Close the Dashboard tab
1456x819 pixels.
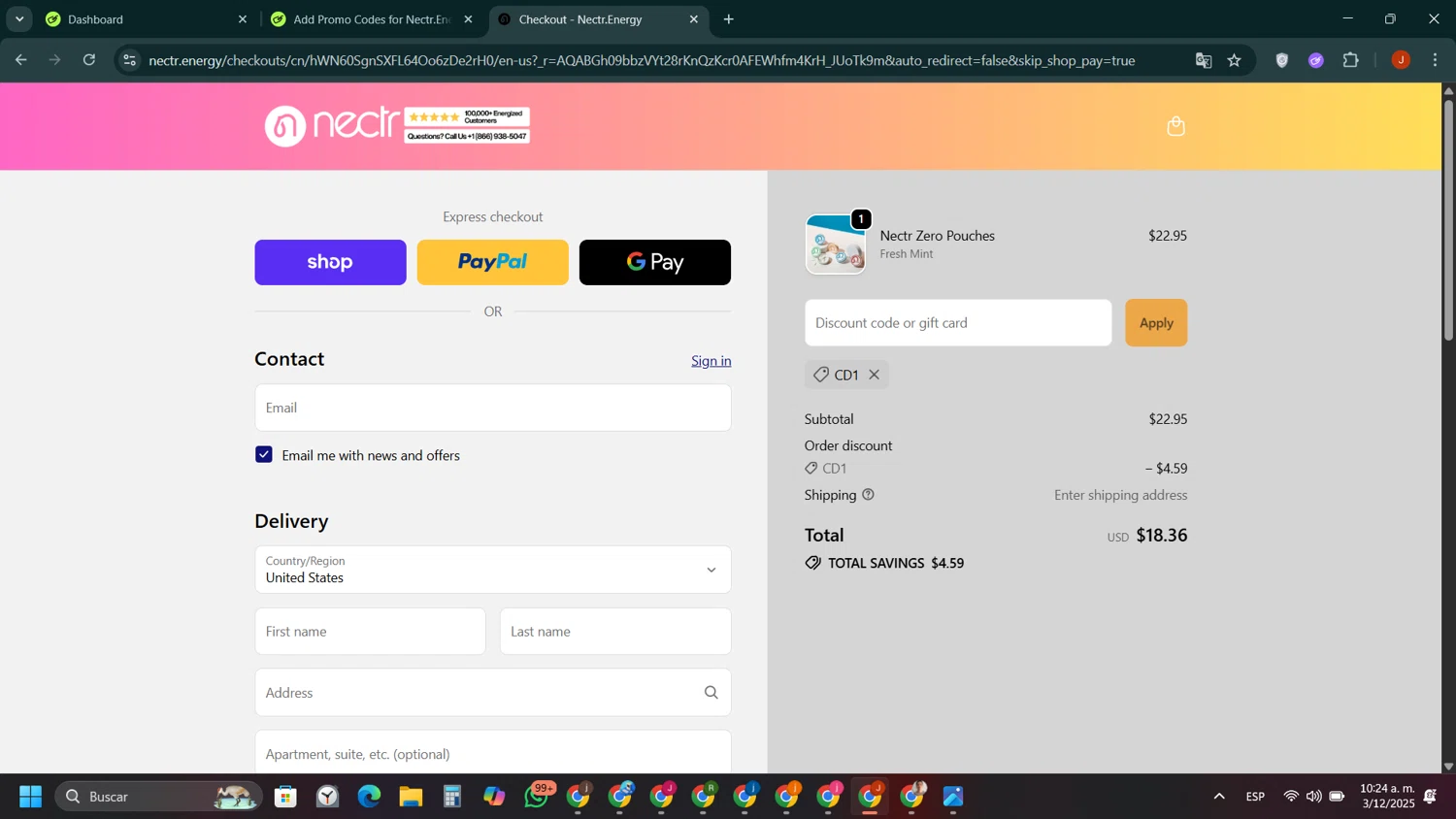(243, 19)
